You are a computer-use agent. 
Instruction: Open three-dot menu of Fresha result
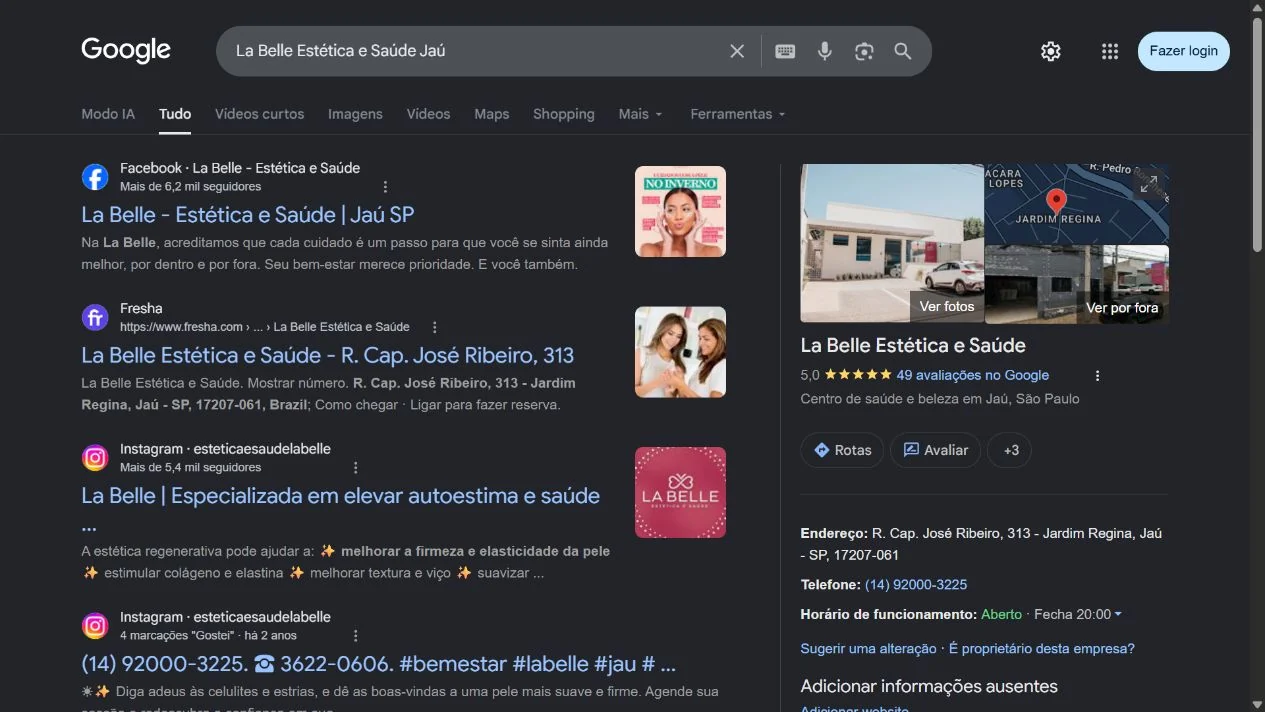[x=434, y=327]
